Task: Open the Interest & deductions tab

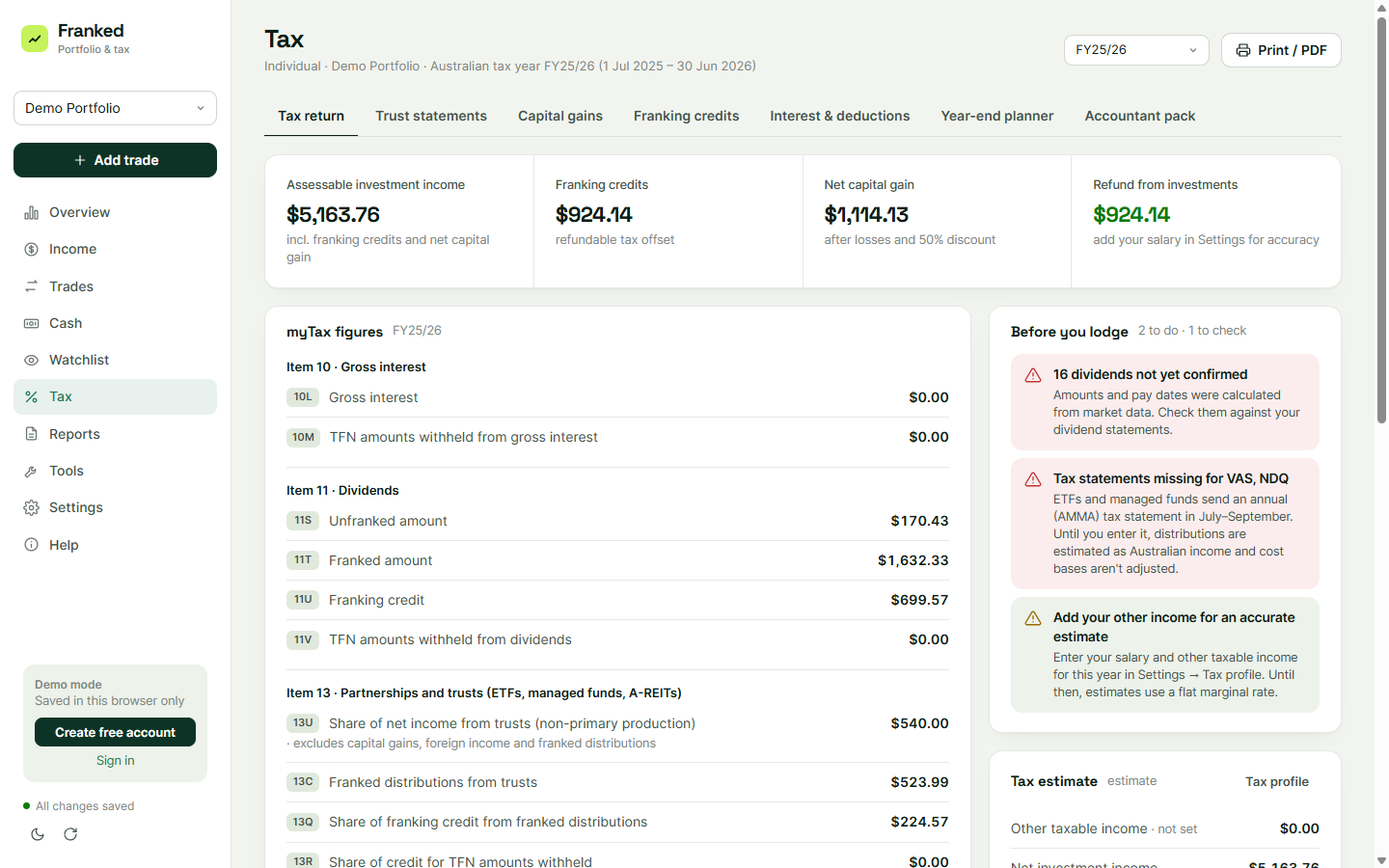Action: (840, 116)
